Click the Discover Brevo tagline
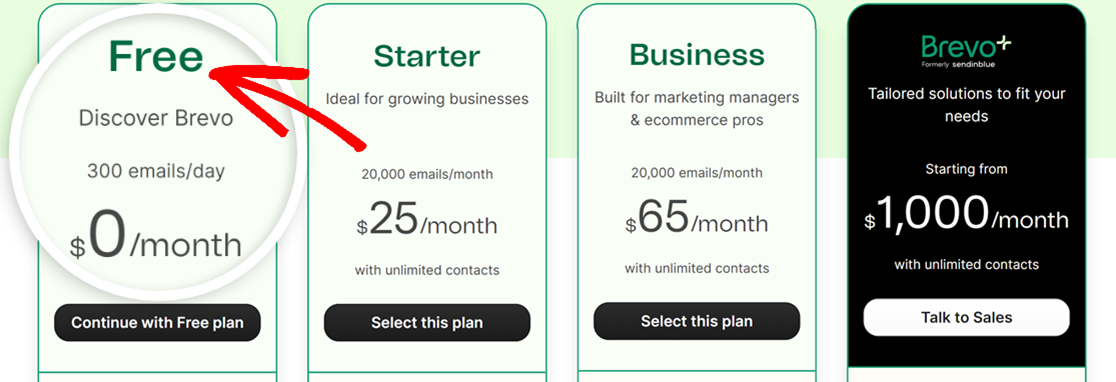Screen dimensions: 1116x382 (156, 118)
